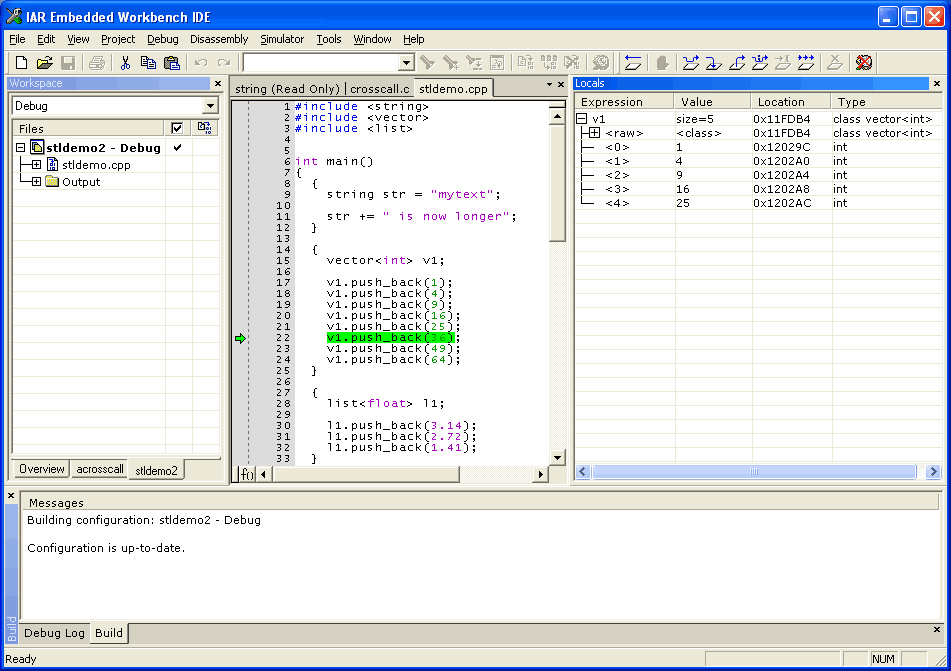This screenshot has height=671, width=951.
Task: Collapse the stldemo2 - Debug project node
Action: [x=20, y=147]
